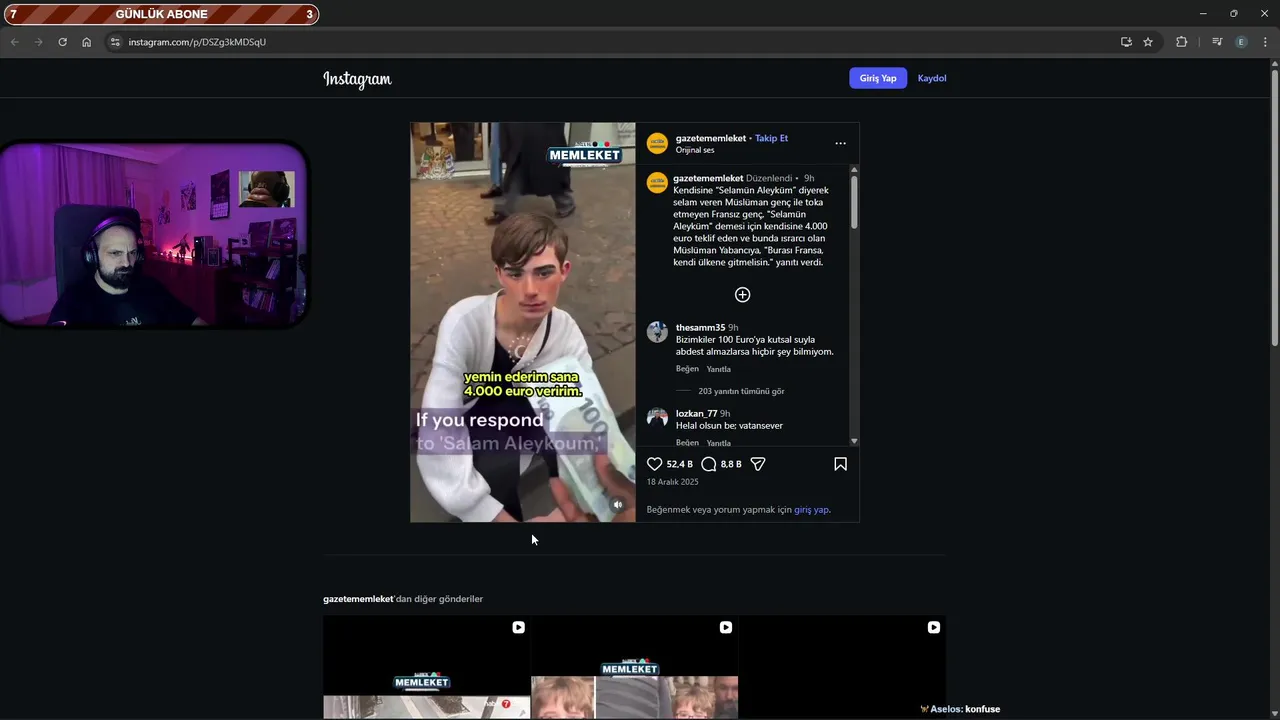Open comments with speech bubble icon
The width and height of the screenshot is (1280, 720).
click(x=709, y=464)
